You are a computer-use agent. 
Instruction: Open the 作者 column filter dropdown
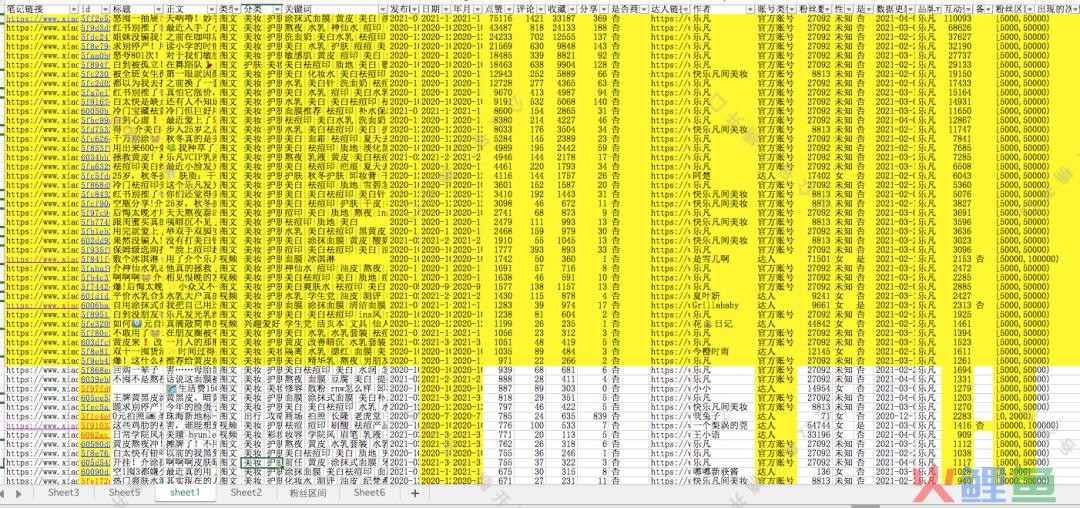[x=751, y=10]
